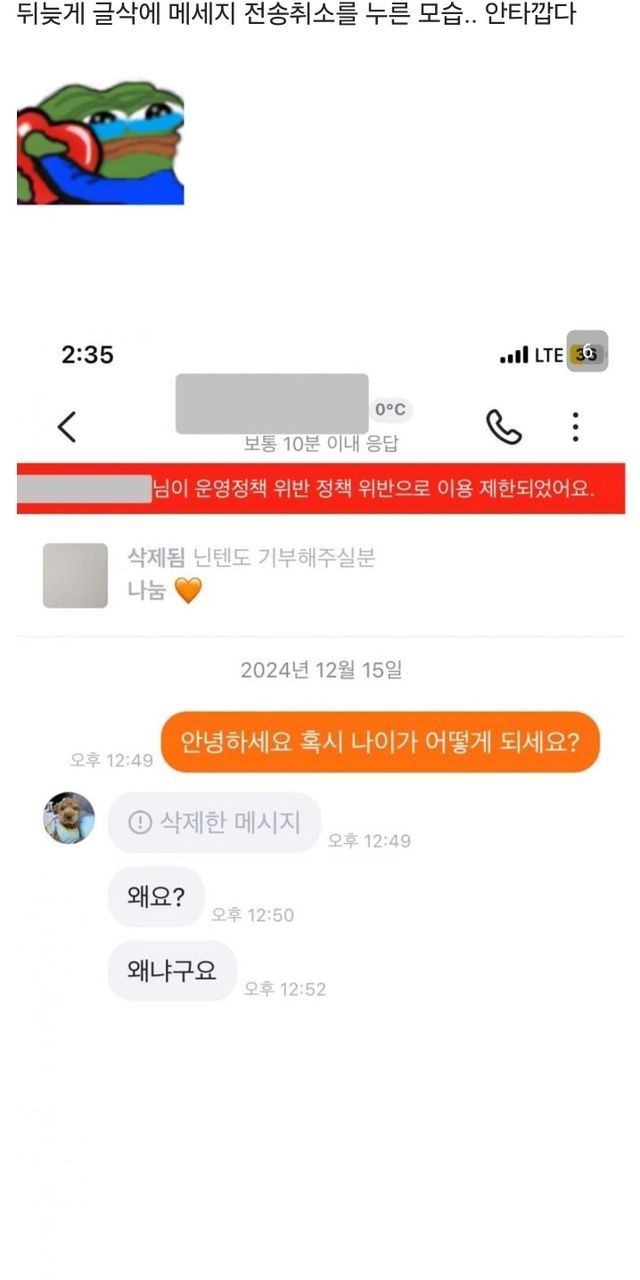Tap the 삭제한 메시지 bubble
Viewport: 640px width, 1280px height.
(x=214, y=823)
